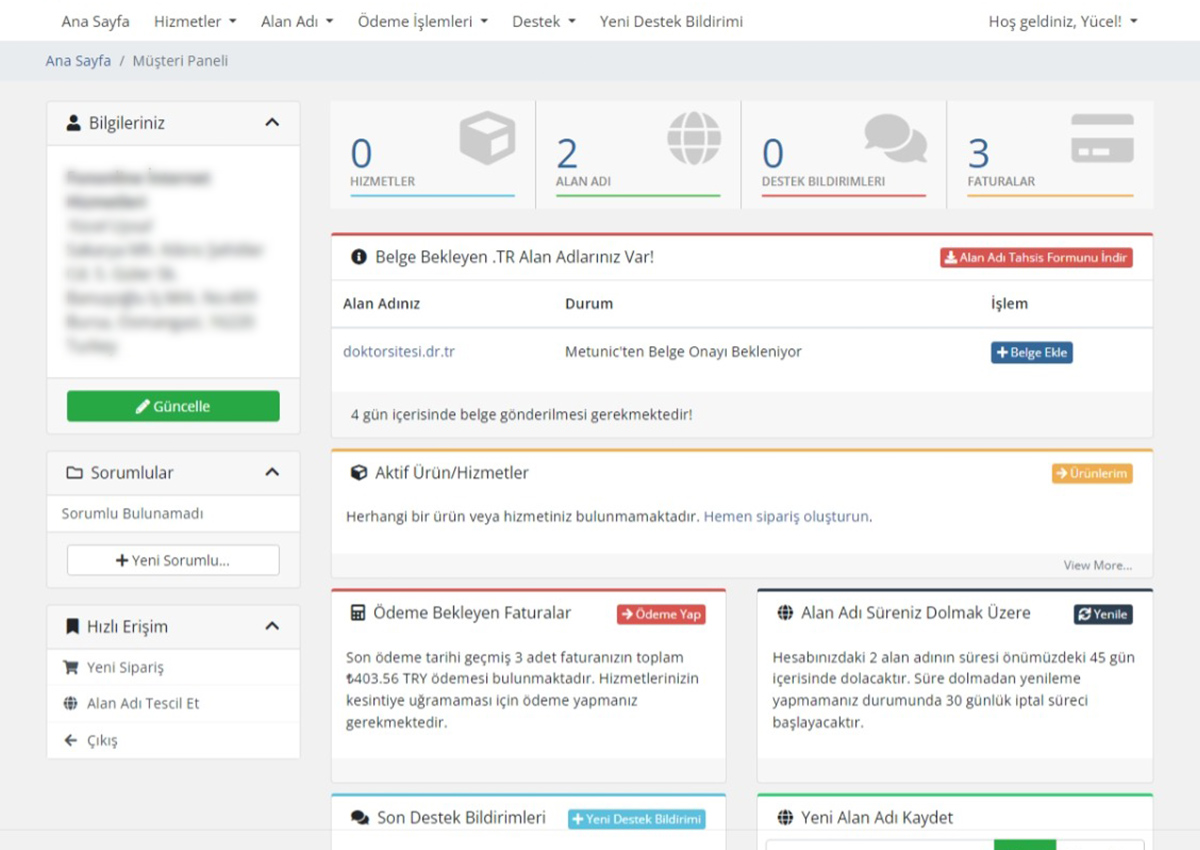Click the Ödeme Yap button

[661, 614]
